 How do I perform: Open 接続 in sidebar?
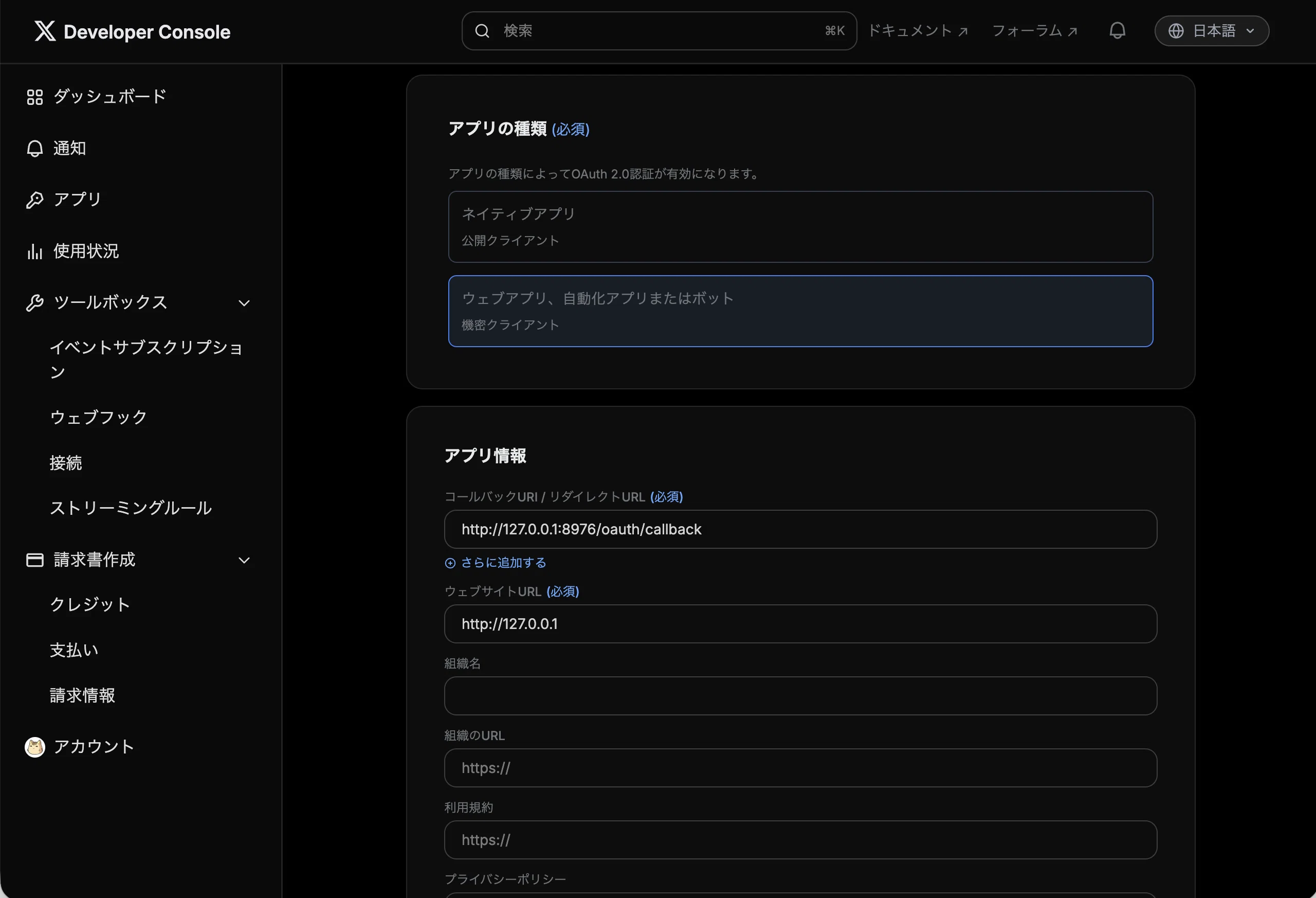point(66,463)
